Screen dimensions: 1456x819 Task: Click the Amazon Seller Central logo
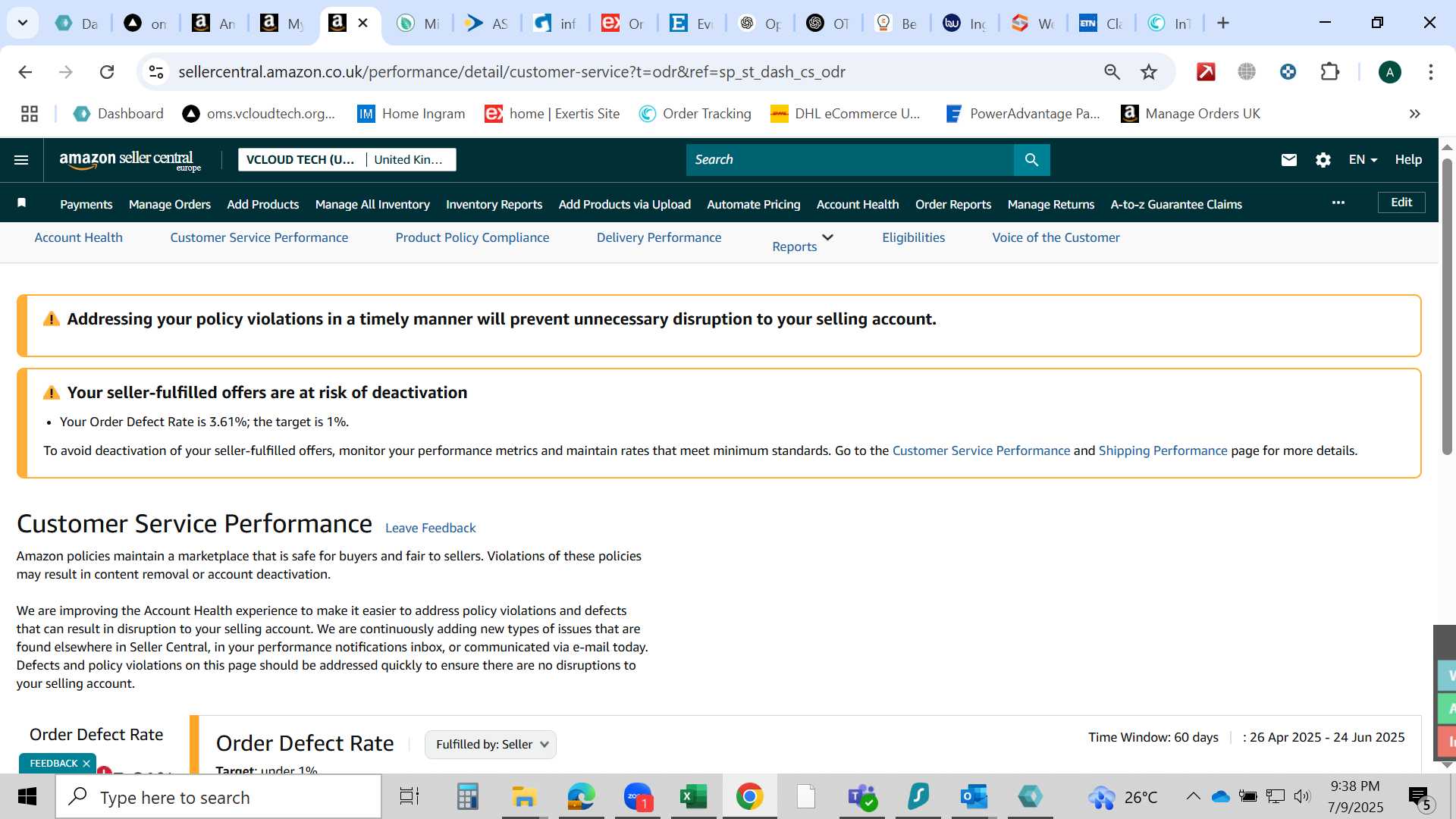click(130, 161)
